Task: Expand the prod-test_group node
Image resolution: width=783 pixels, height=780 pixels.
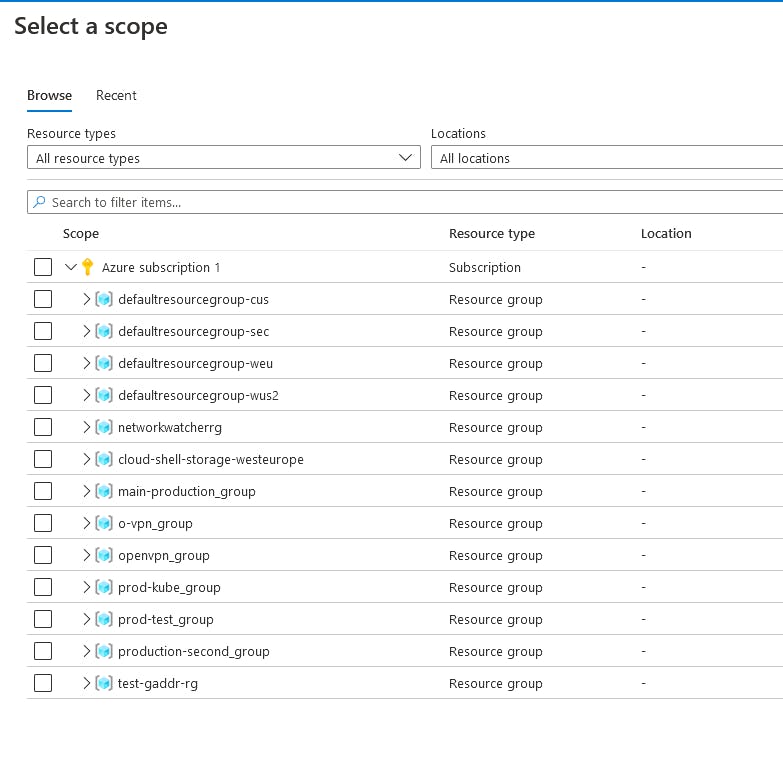Action: pos(86,619)
